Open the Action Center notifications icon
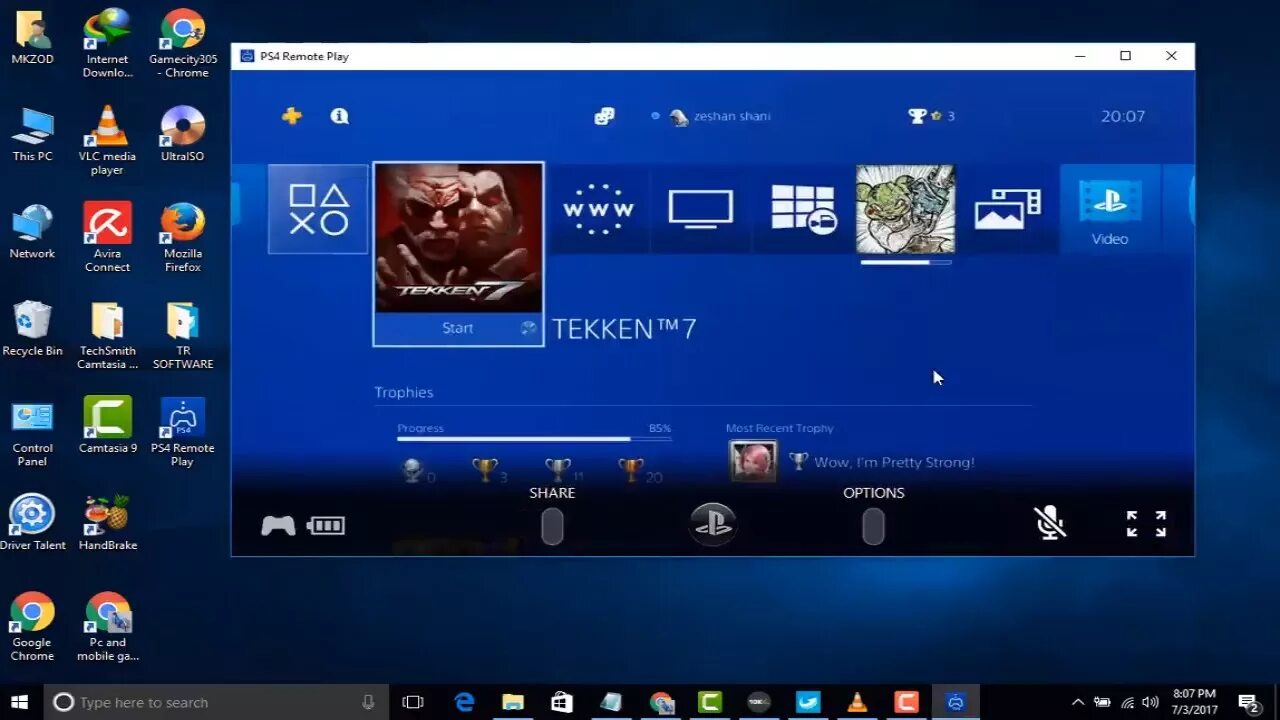Screen dimensions: 1280x720 (x=1248, y=702)
